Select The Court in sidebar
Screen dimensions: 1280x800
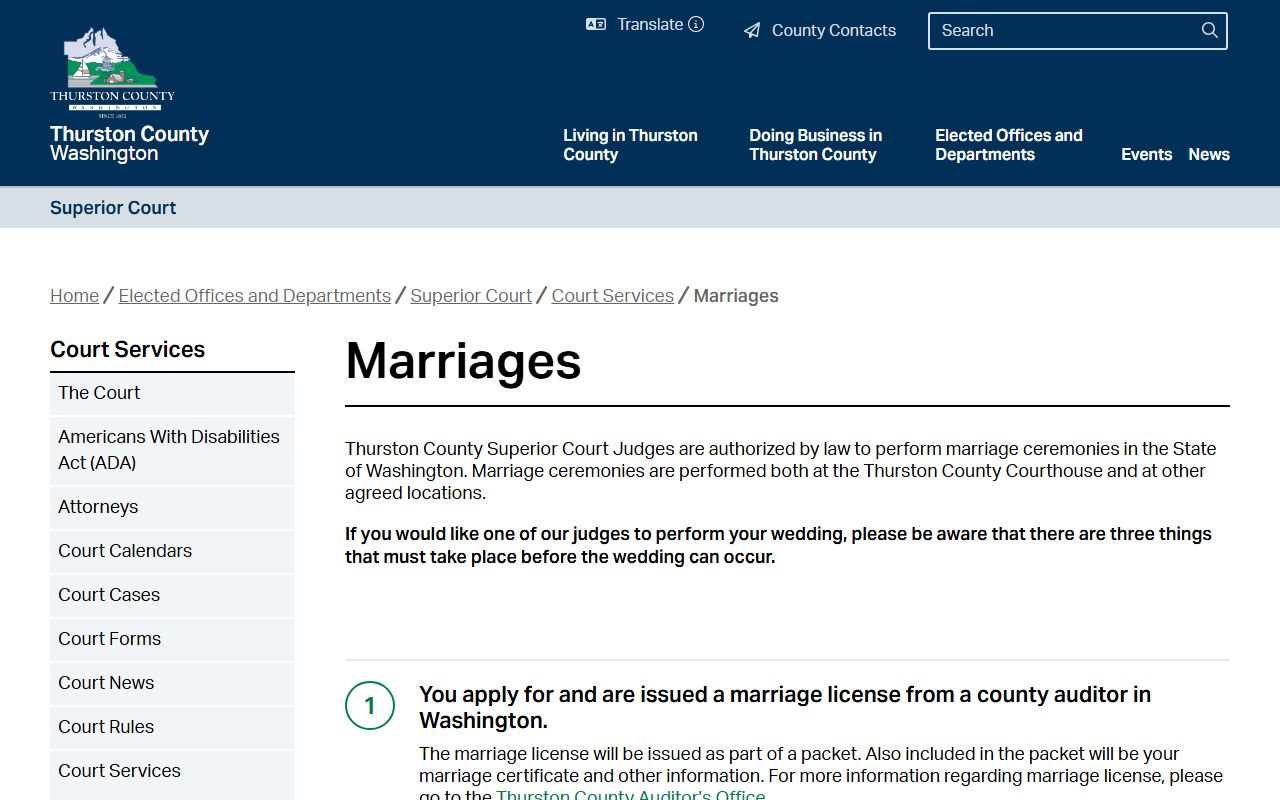click(x=172, y=393)
